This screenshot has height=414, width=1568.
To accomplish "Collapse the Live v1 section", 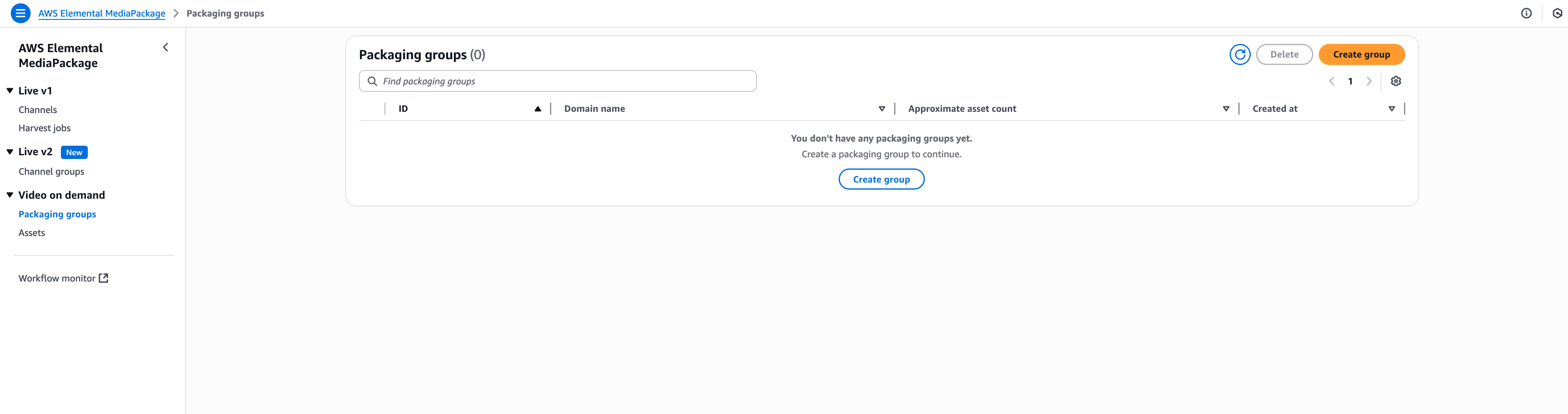I will (x=10, y=91).
